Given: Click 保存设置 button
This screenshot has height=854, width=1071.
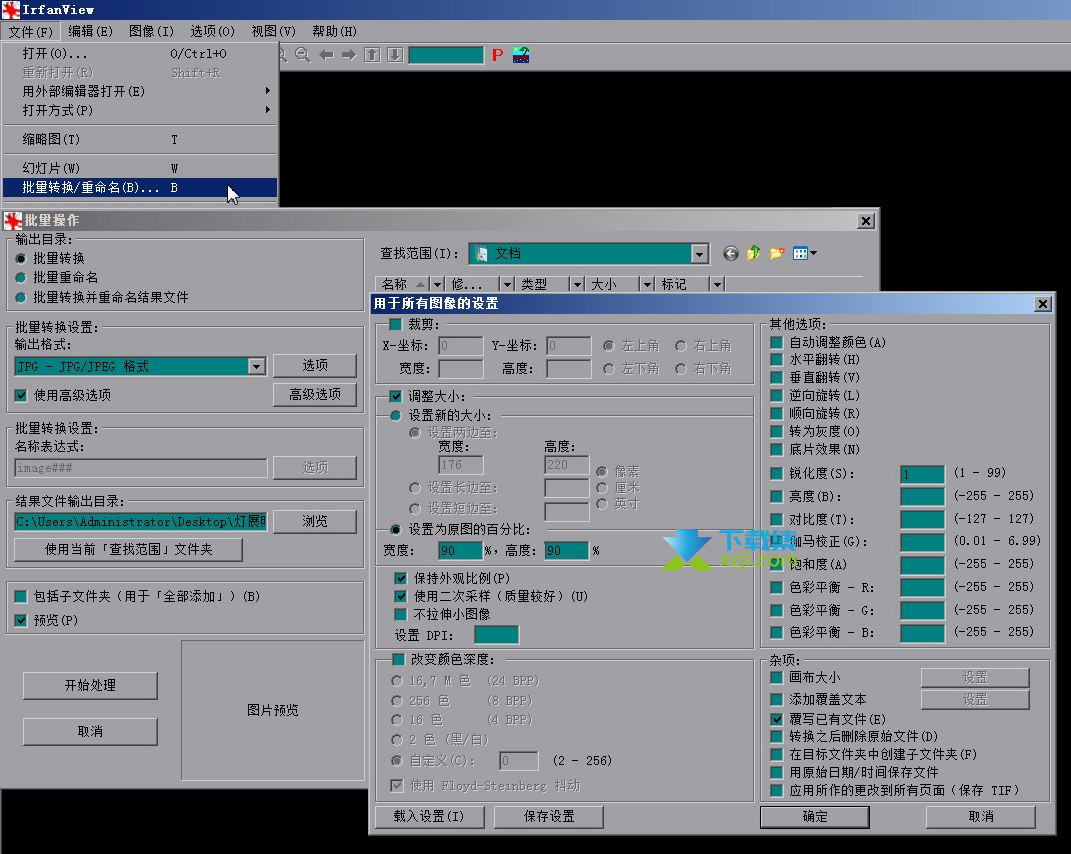Looking at the screenshot, I should [x=548, y=816].
